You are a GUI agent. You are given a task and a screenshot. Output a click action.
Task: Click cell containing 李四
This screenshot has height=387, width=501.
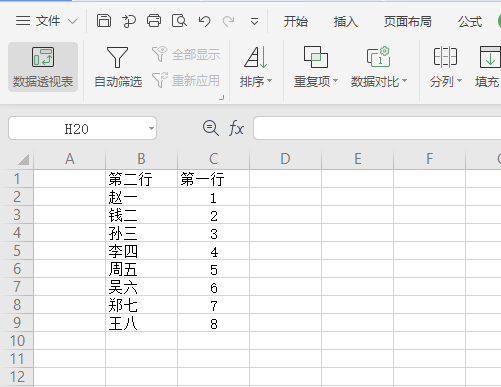[141, 251]
